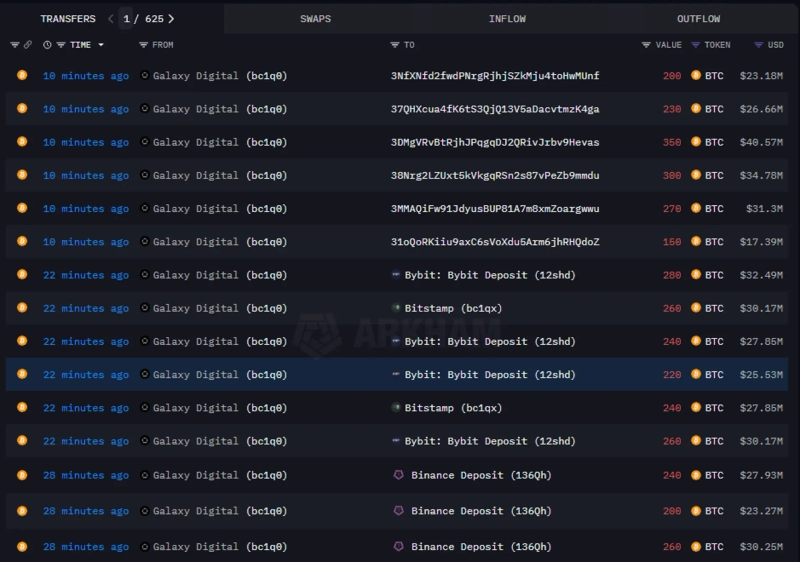Screen dimensions: 800x562
Task: Go to next transfers page arrow
Action: click(171, 18)
